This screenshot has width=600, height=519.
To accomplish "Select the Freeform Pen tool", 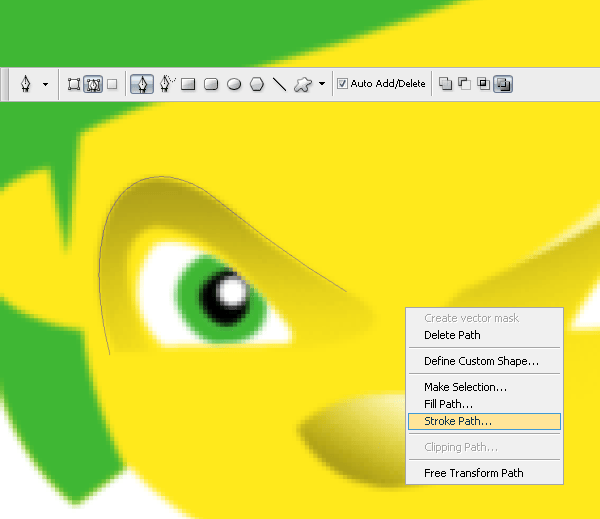I will (166, 84).
